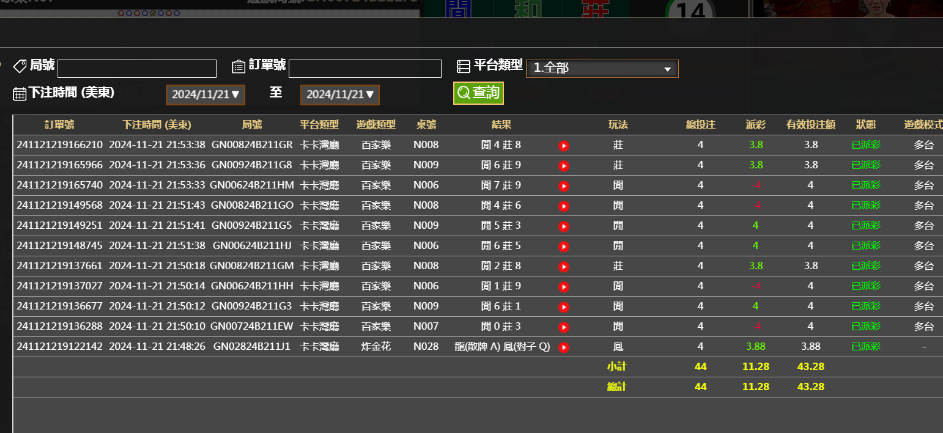Click the 平台類型 list icon

[x=463, y=66]
